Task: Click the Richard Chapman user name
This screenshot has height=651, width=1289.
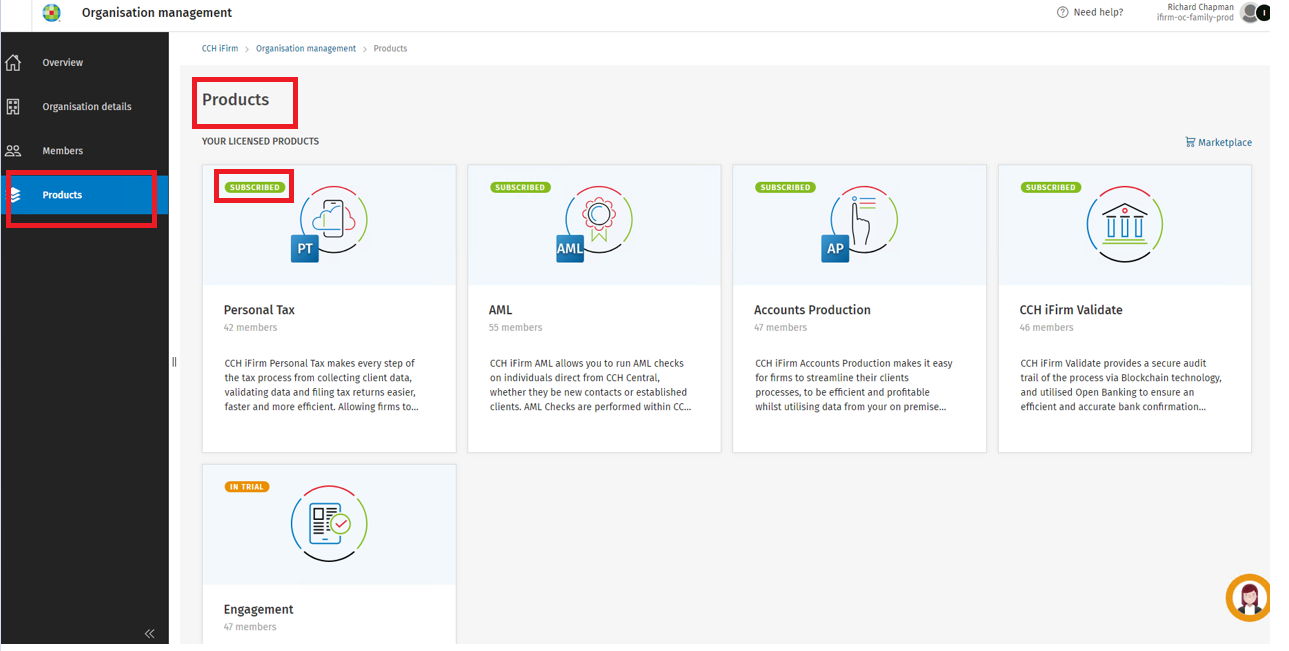Action: (1201, 7)
